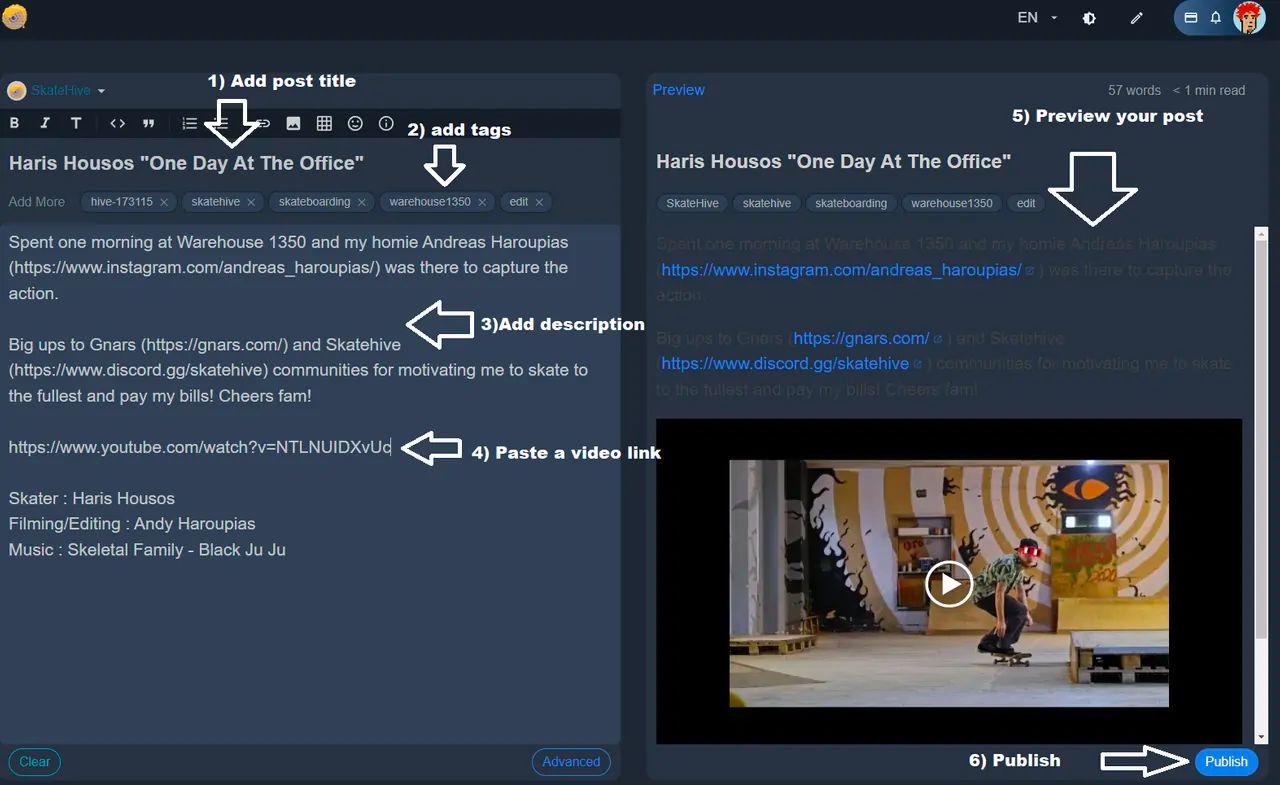This screenshot has height=785, width=1280.
Task: Insert a blockquote from the toolbar
Action: click(x=149, y=123)
